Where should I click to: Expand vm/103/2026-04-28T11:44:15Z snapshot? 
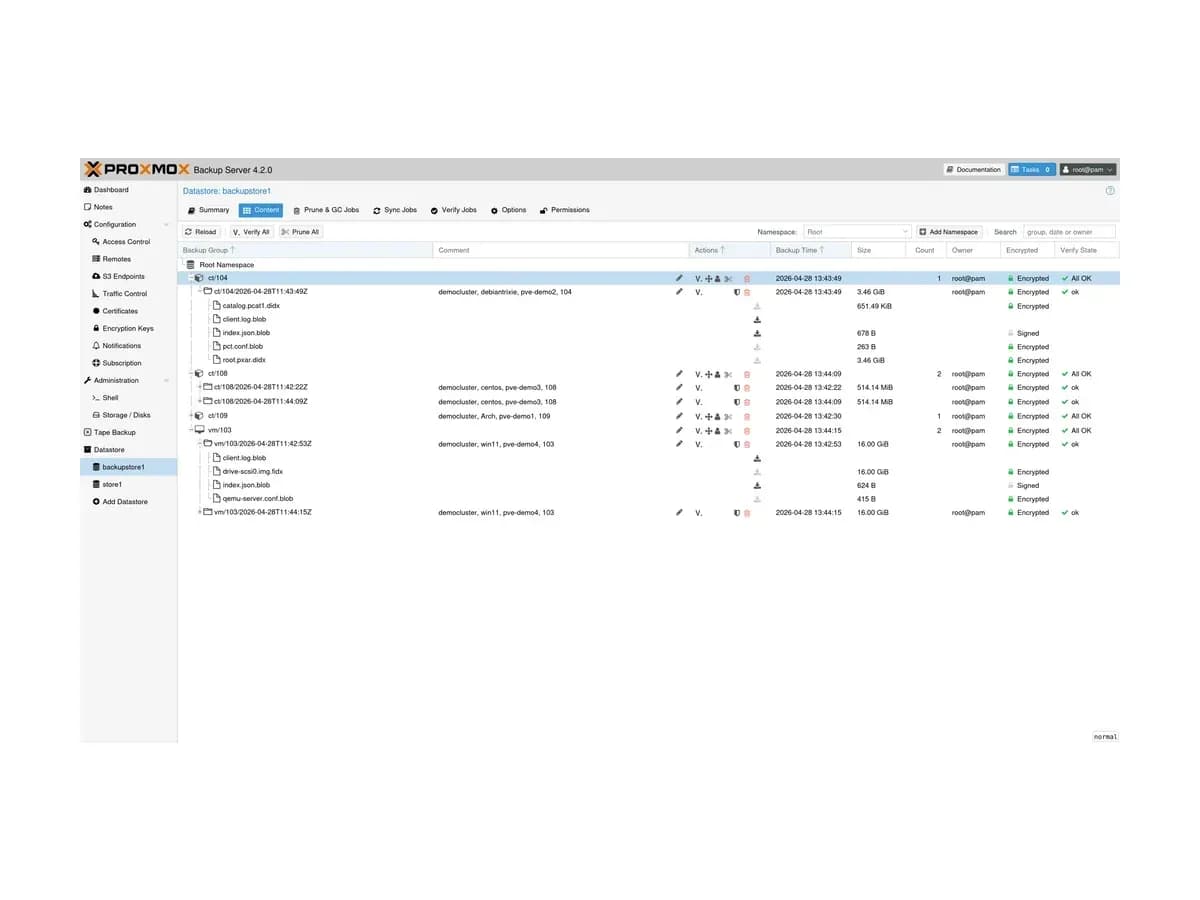coord(199,512)
